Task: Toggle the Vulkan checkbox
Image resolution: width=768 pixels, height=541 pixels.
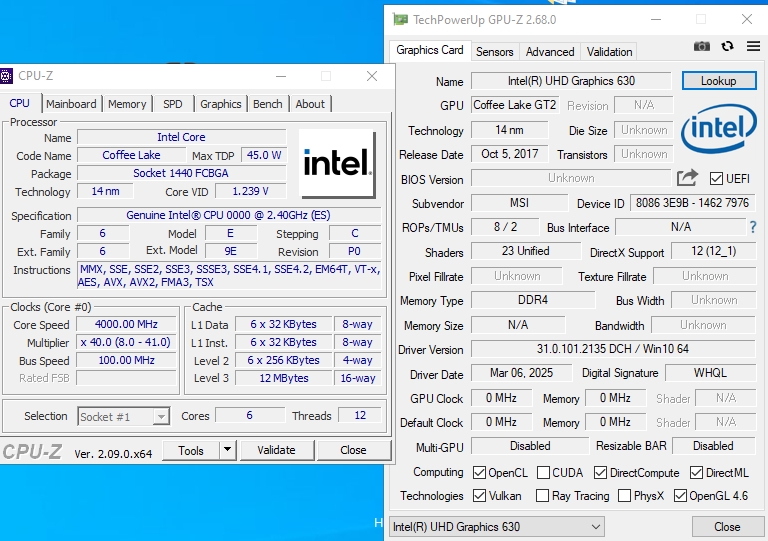Action: 479,495
